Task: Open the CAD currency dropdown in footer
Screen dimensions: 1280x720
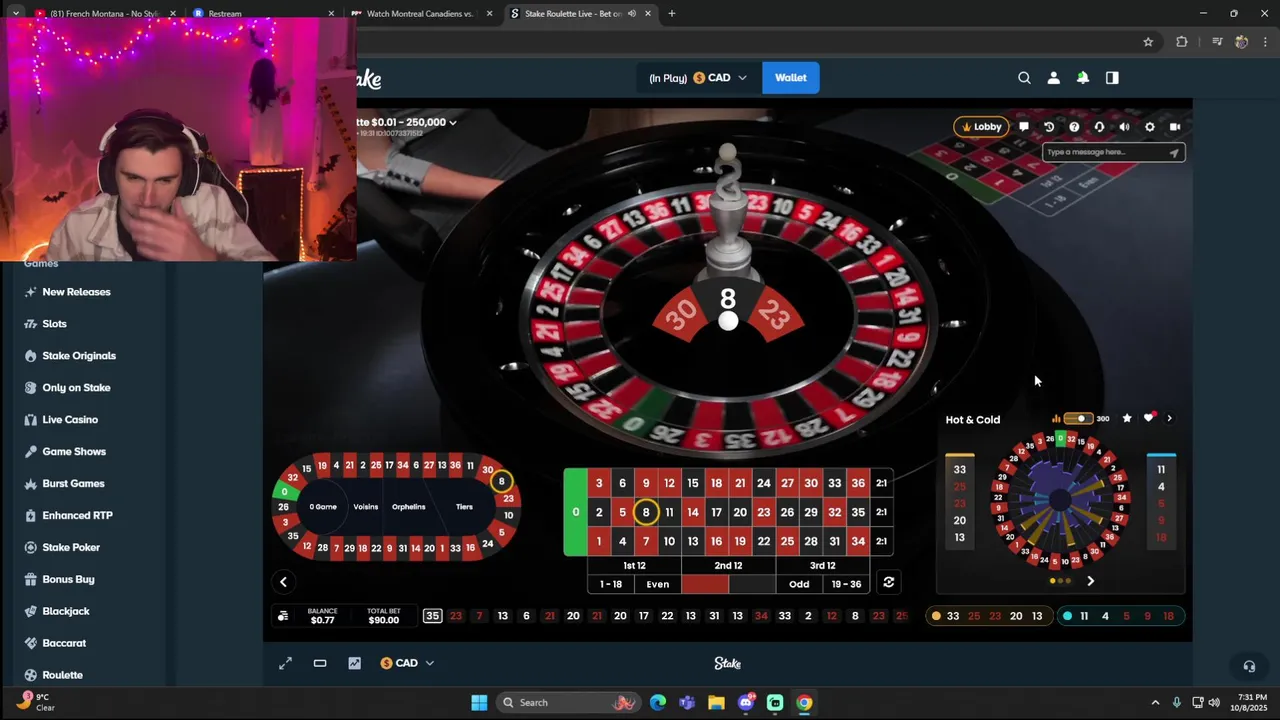Action: click(x=408, y=663)
